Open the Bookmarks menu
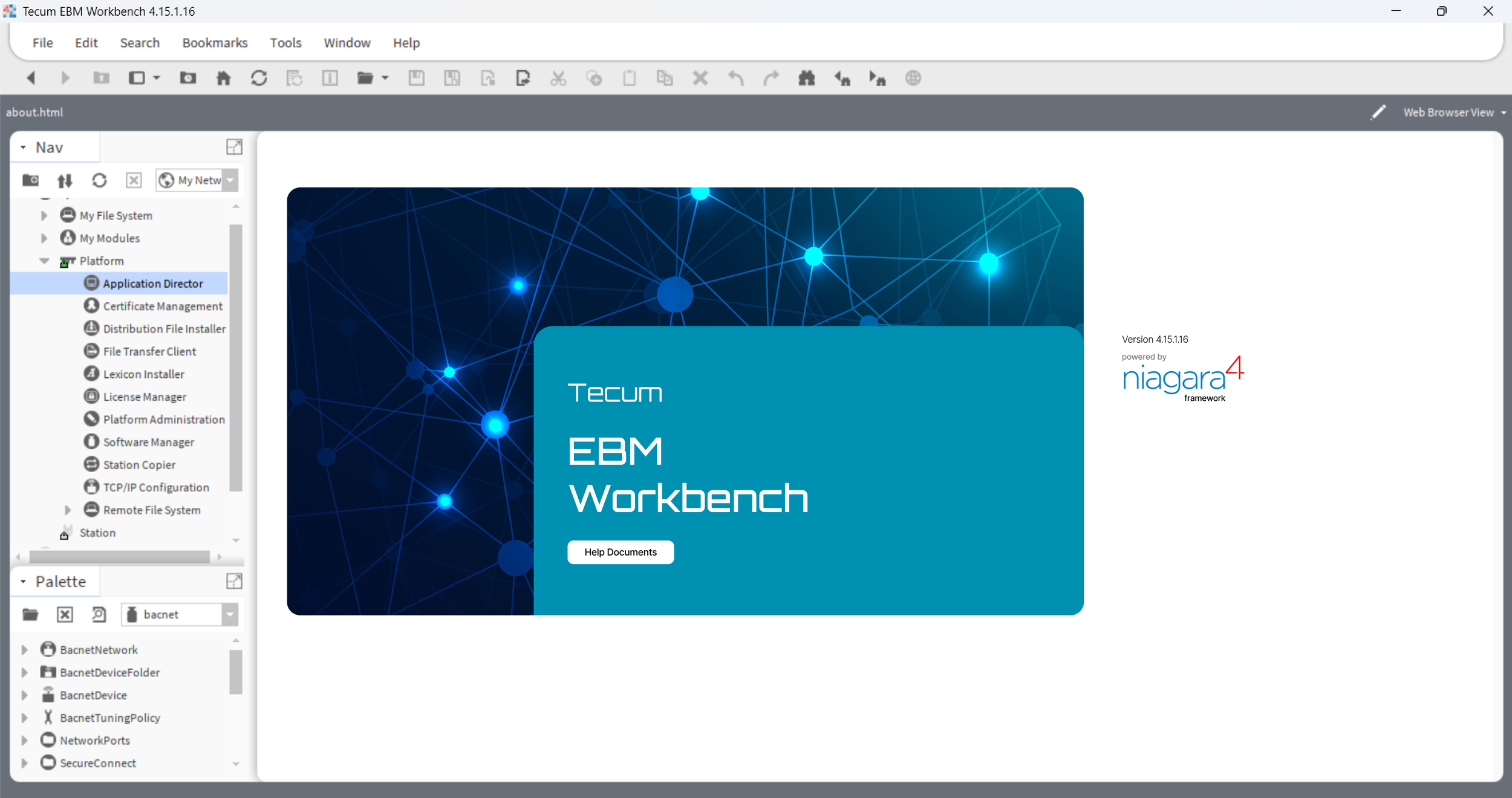1512x798 pixels. pyautogui.click(x=215, y=43)
